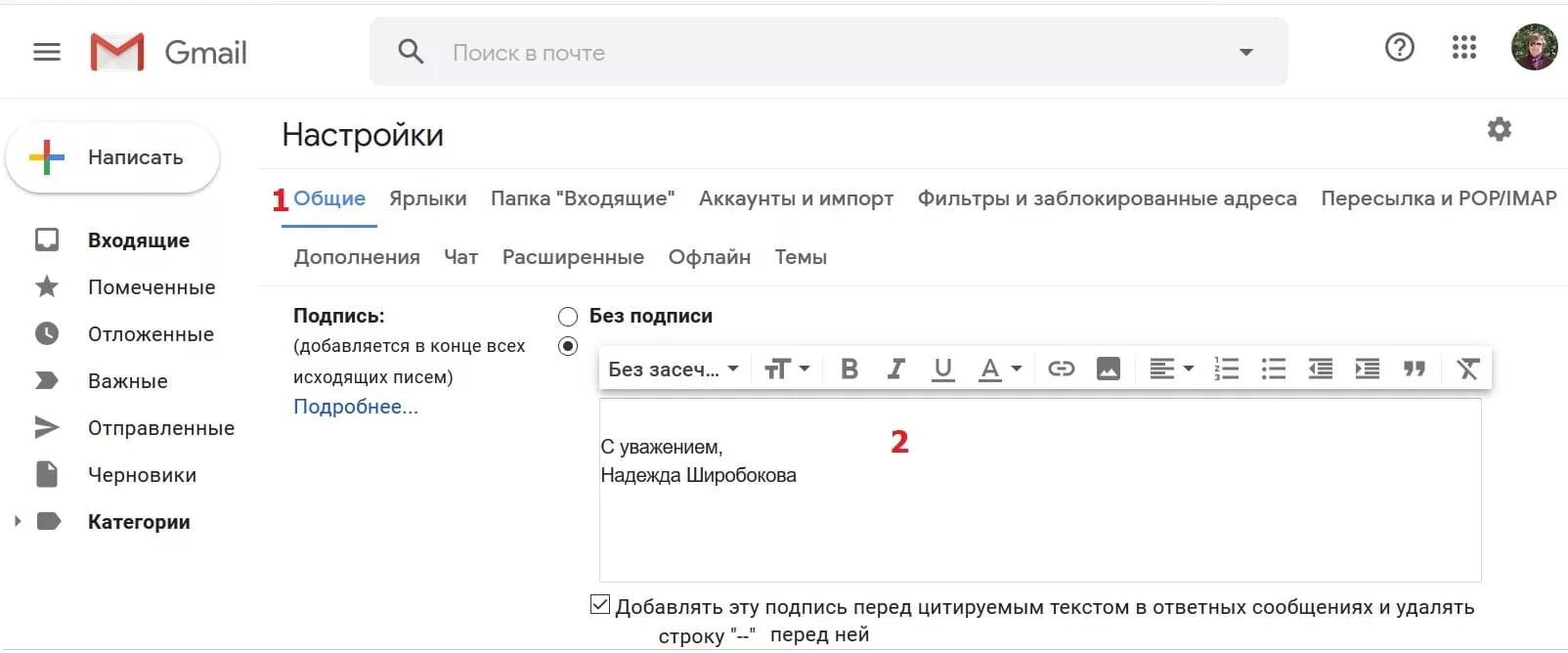Open the Подробнее... link
Viewport: 1568px width, 653px height.
[x=356, y=407]
